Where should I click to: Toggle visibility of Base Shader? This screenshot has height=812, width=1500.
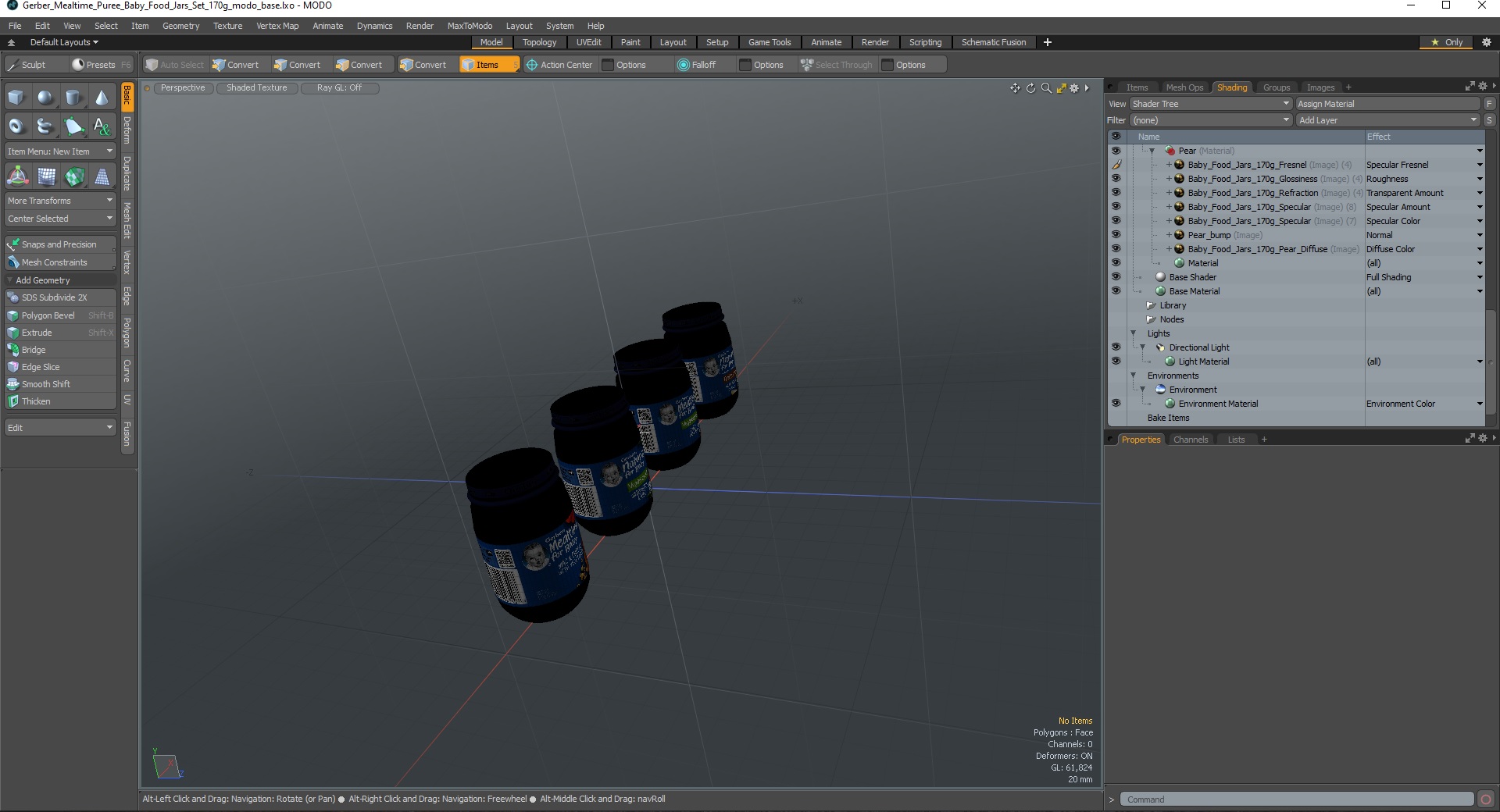click(1116, 277)
